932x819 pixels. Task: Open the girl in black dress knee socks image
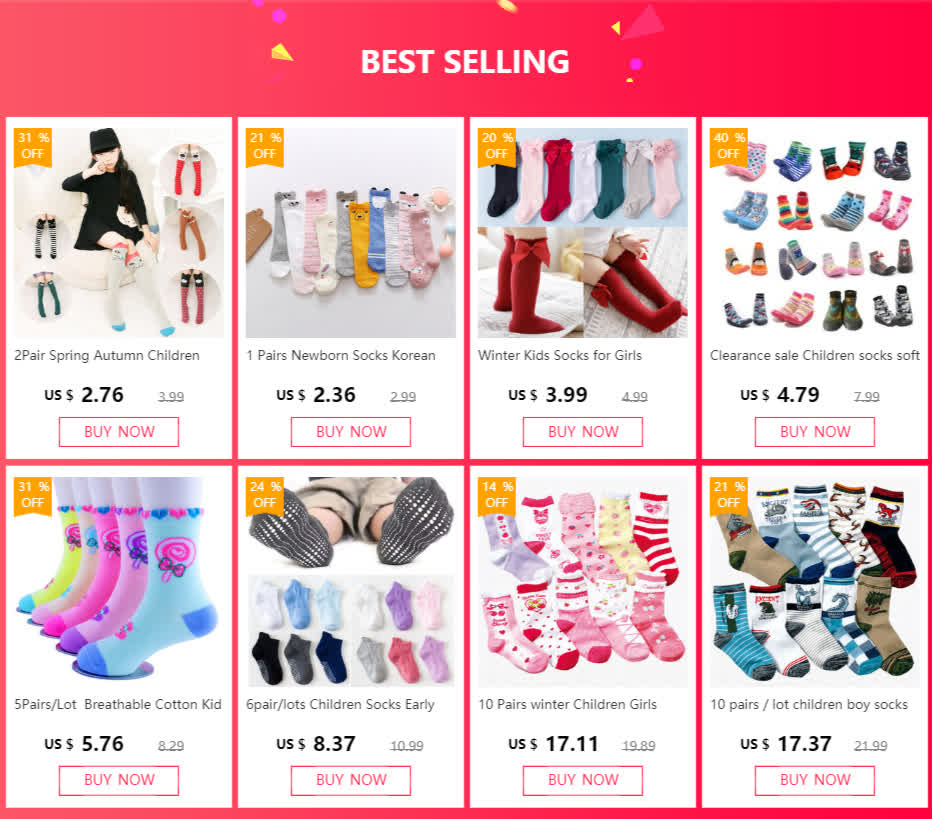coord(119,232)
